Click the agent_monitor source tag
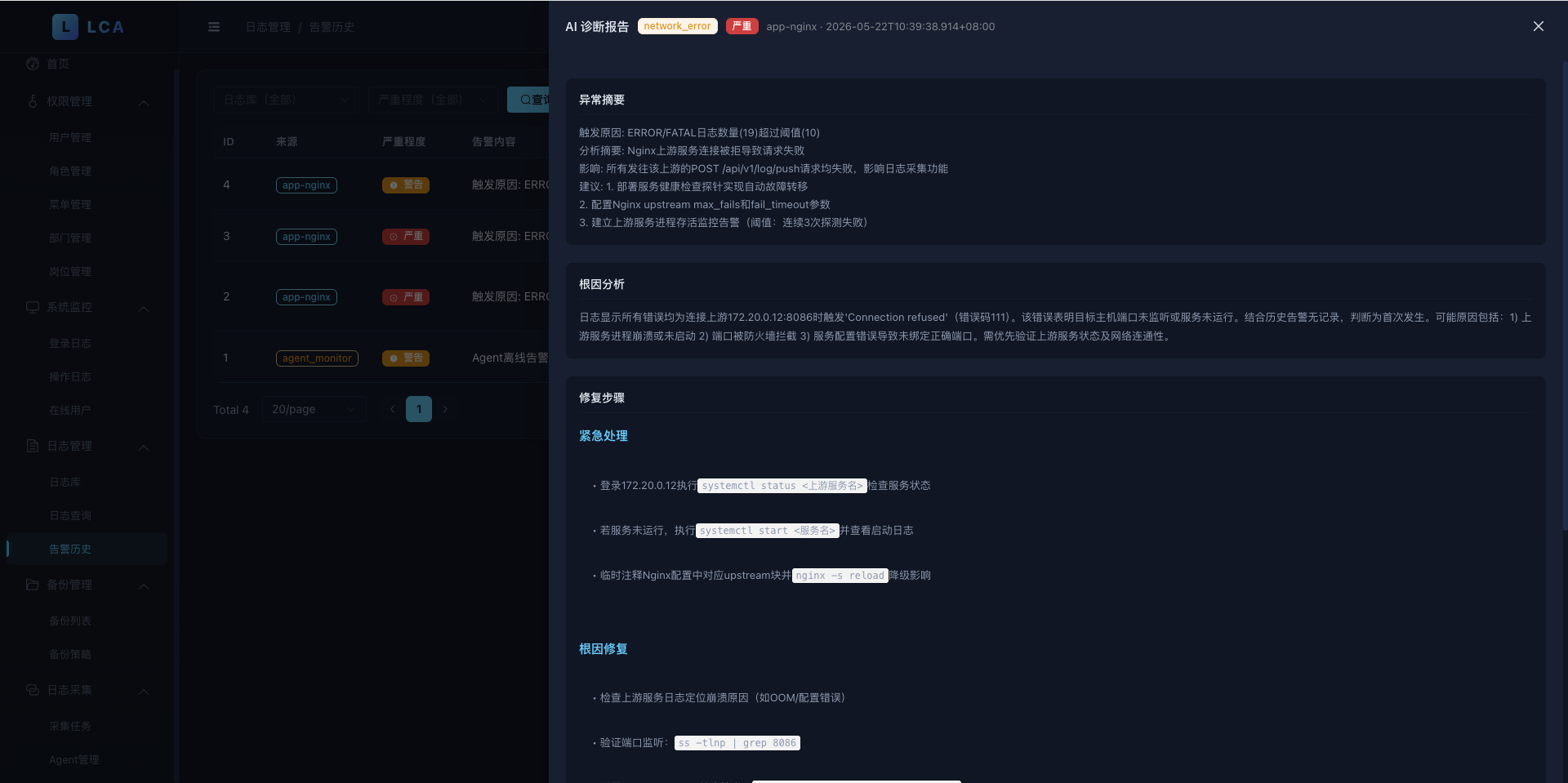The width and height of the screenshot is (1568, 783). 317,358
